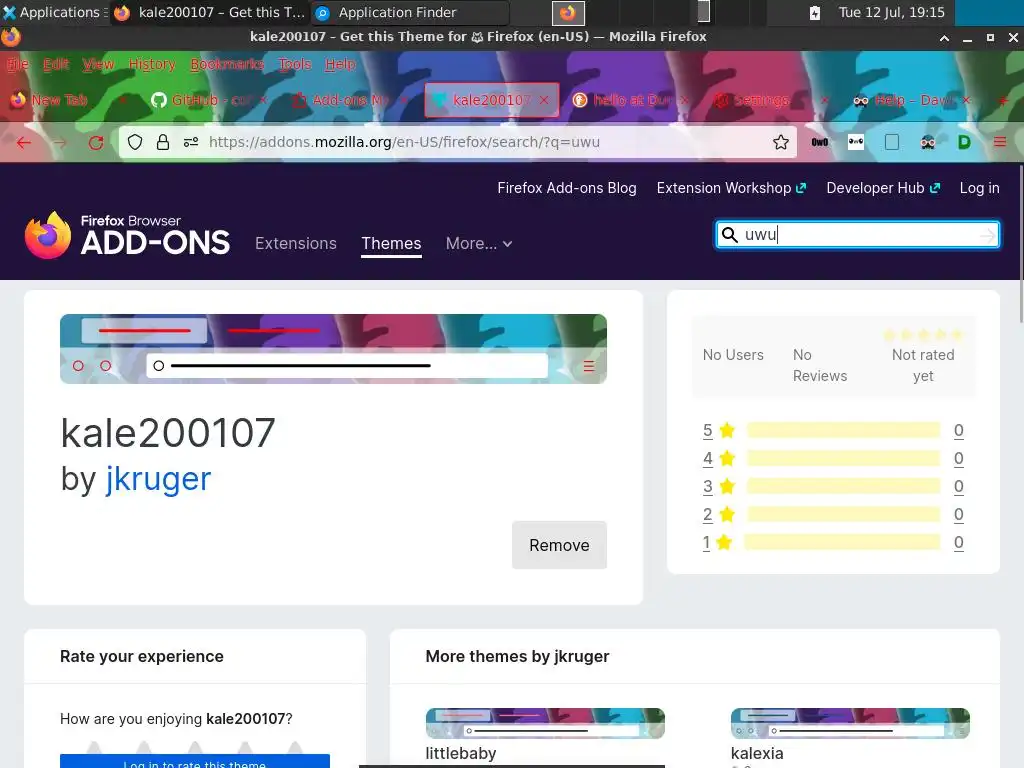Open the Firefox hamburger menu

click(1000, 142)
